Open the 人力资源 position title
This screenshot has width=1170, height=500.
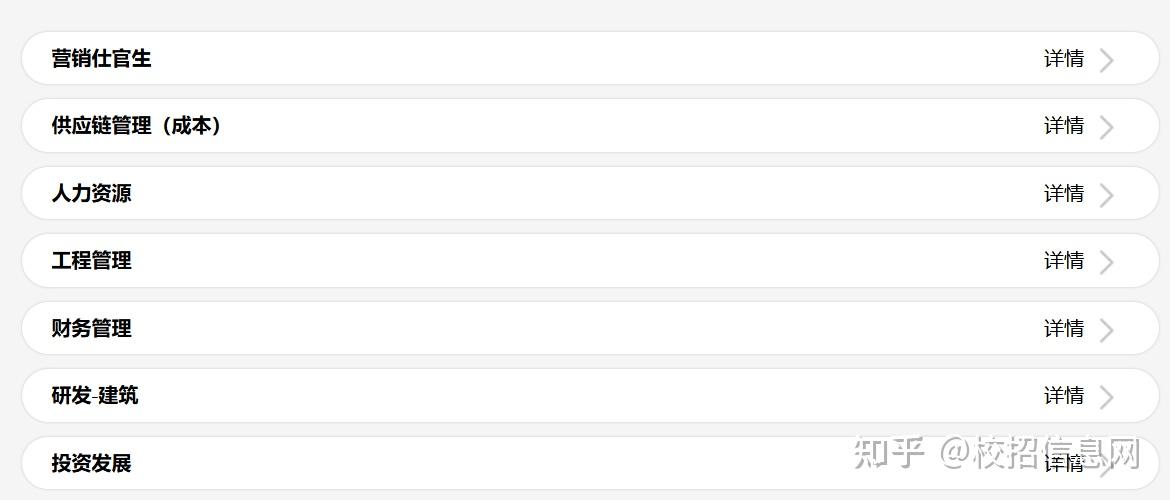click(91, 194)
